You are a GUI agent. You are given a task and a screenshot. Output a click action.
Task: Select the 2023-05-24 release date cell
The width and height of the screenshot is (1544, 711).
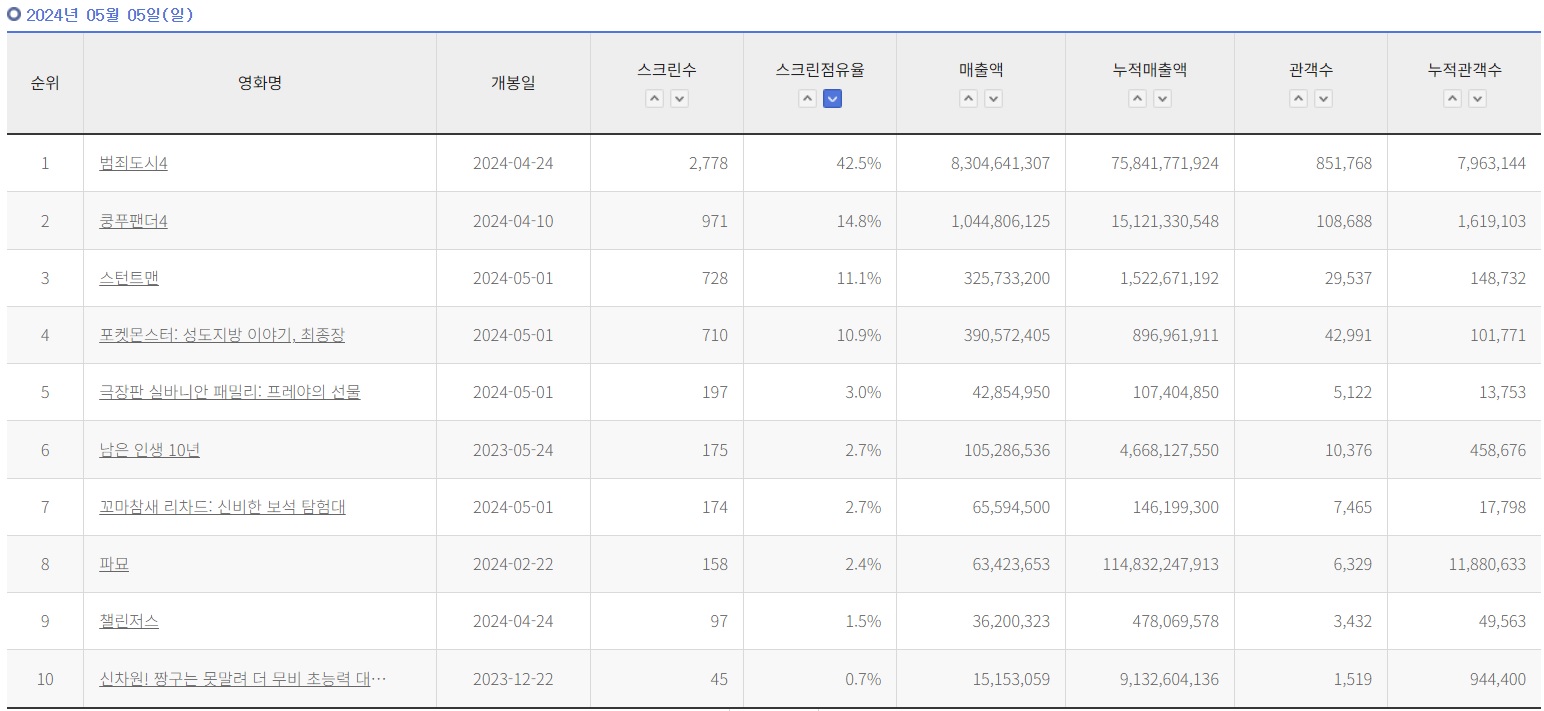pos(513,450)
